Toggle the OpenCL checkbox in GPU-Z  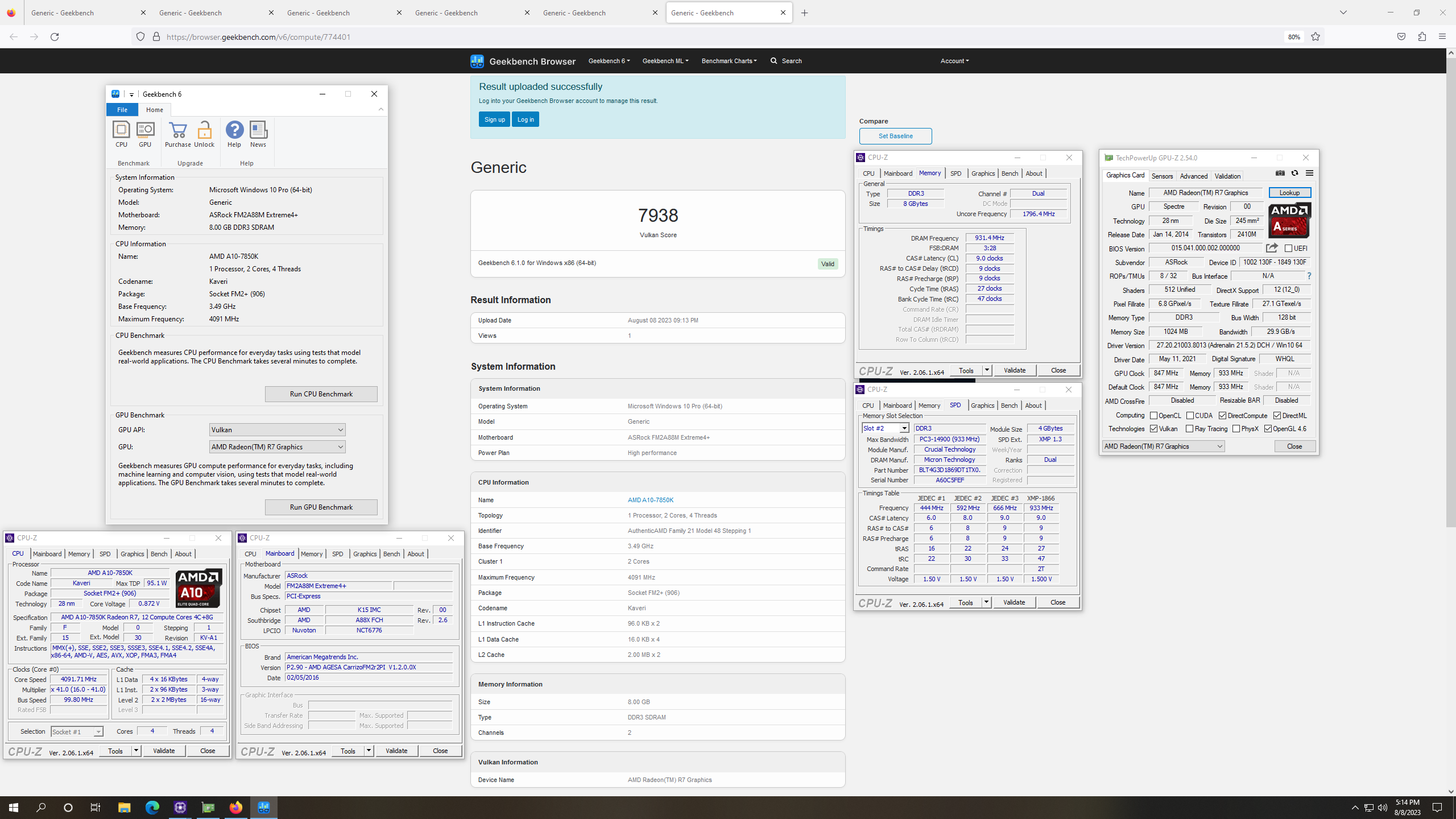click(1153, 416)
